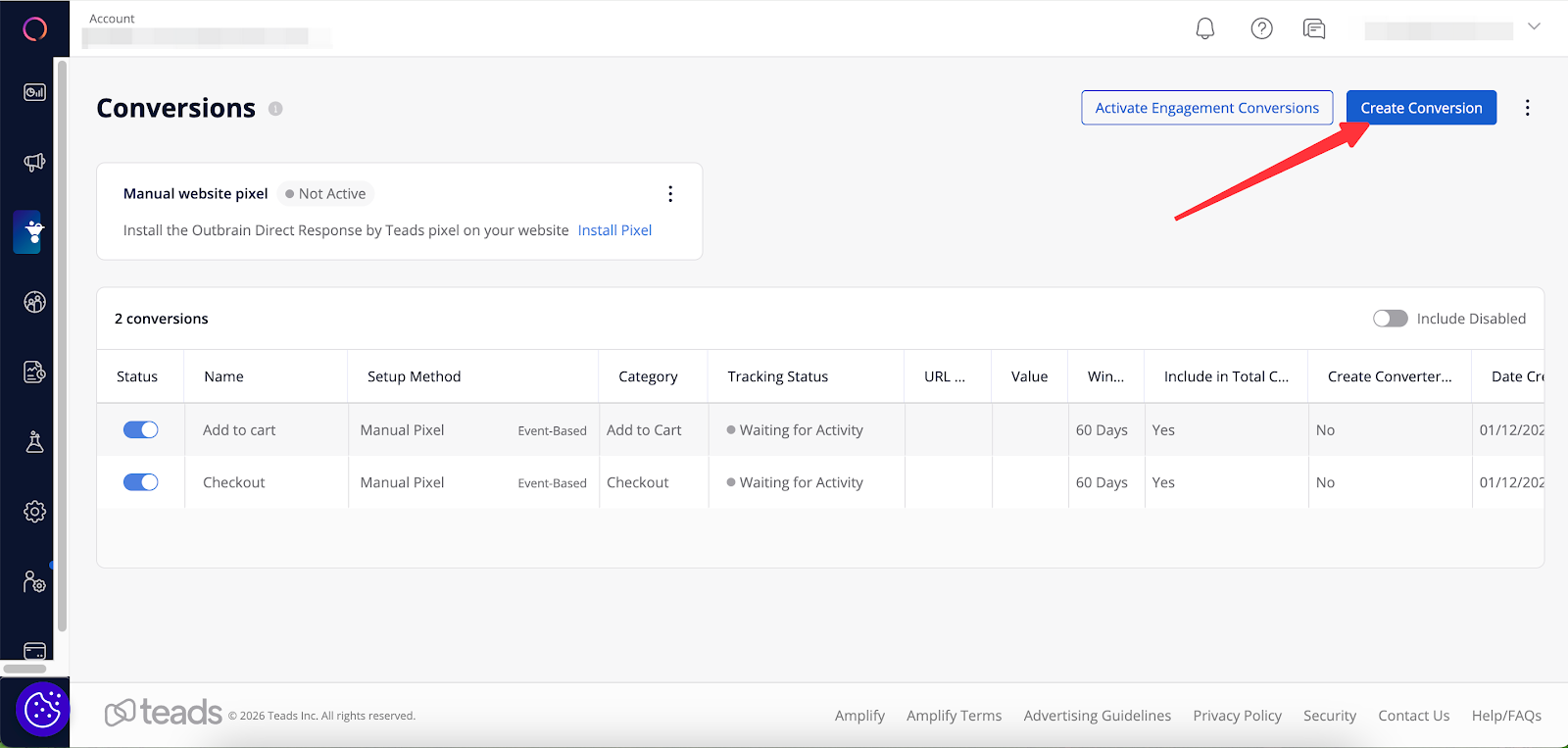1568x748 pixels.
Task: Open the help question mark icon
Action: pos(1261,28)
